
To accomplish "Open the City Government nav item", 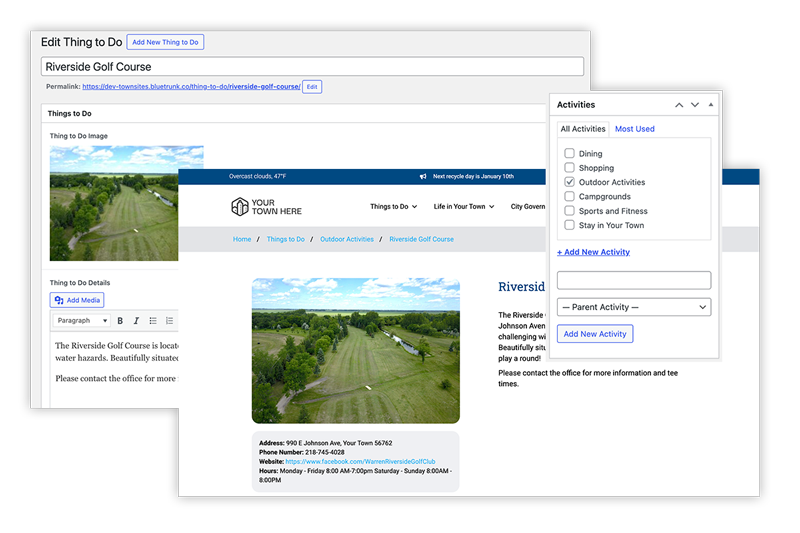I will click(x=528, y=207).
